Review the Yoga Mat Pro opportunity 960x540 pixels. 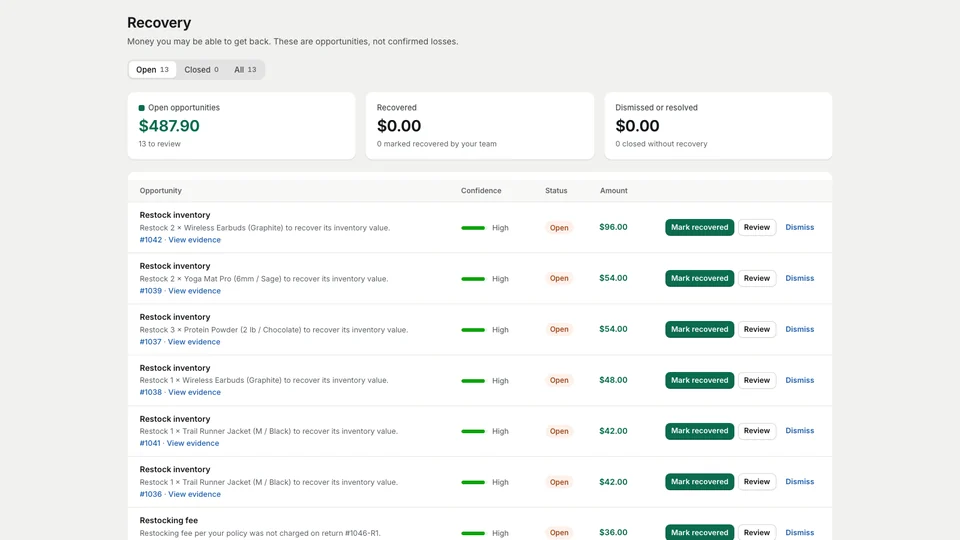point(757,278)
